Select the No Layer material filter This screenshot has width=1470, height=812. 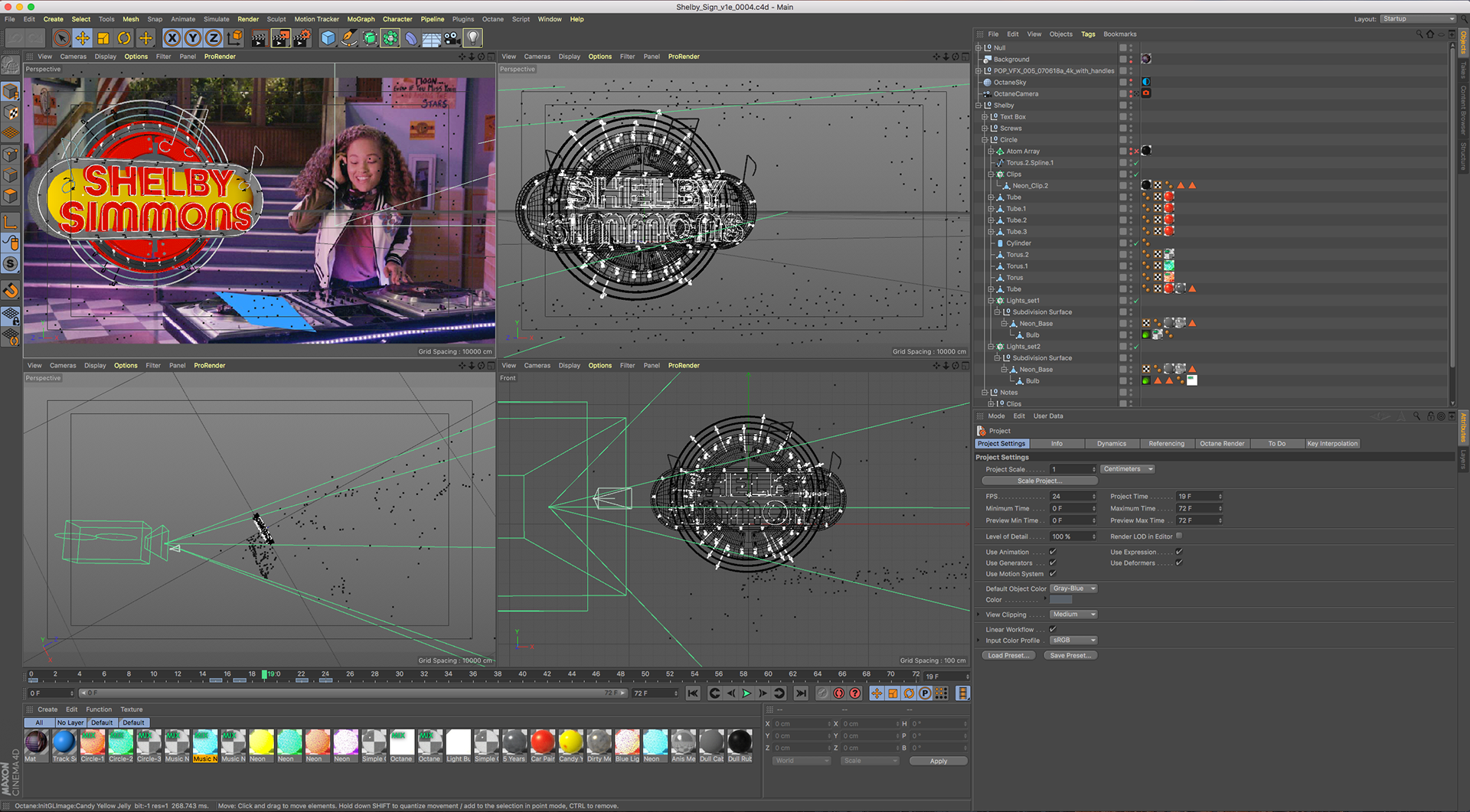point(70,722)
